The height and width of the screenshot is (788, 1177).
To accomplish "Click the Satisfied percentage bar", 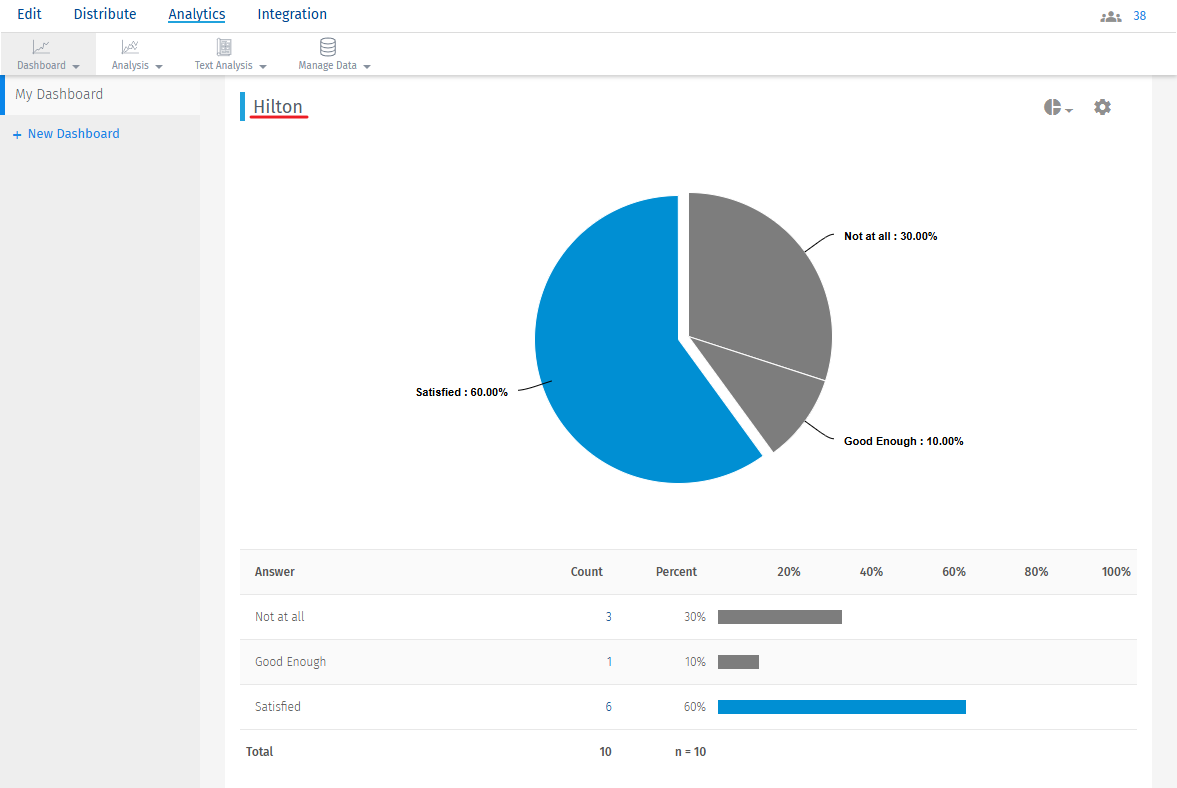I will pyautogui.click(x=842, y=706).
